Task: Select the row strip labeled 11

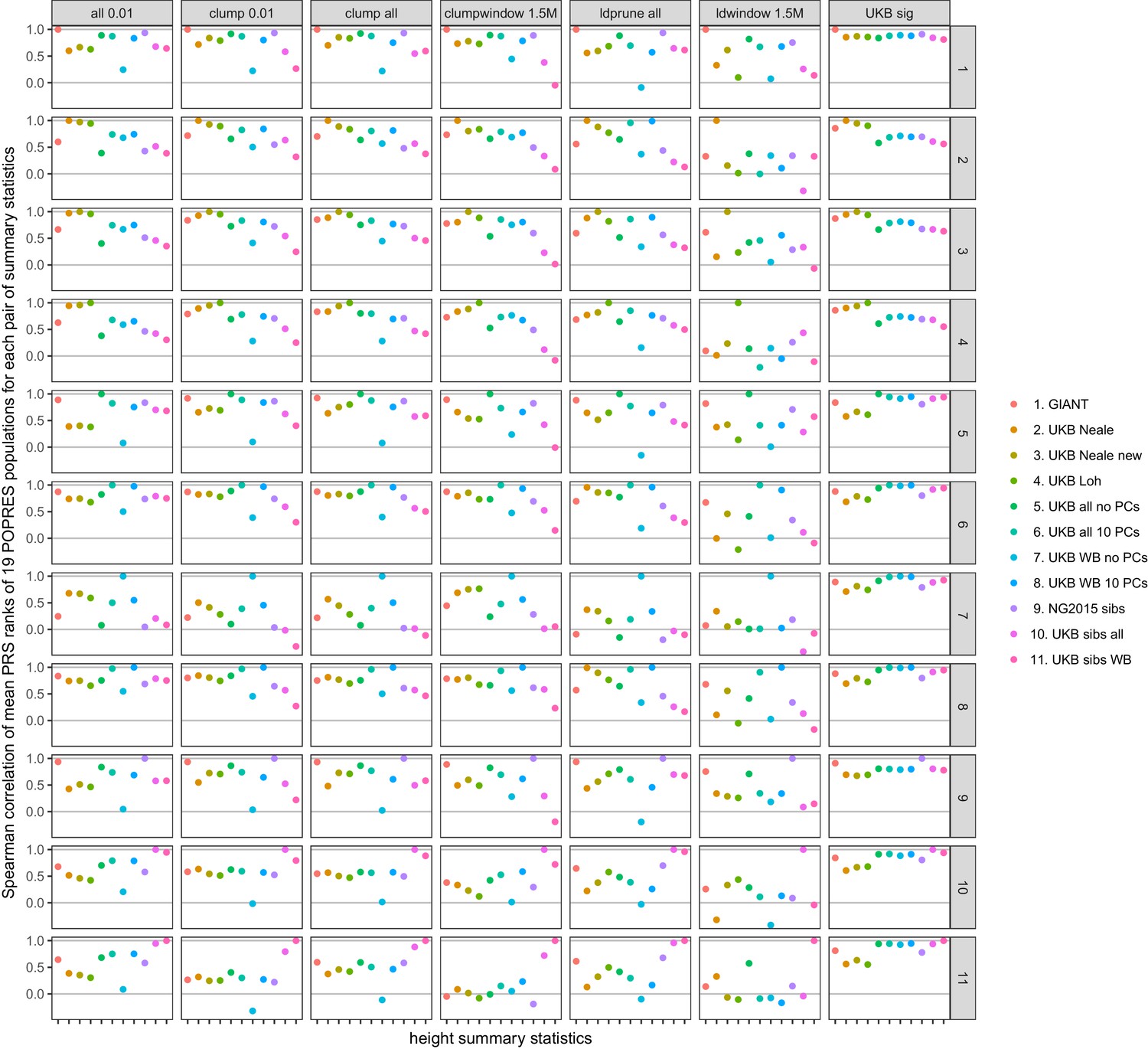Action: 963,979
